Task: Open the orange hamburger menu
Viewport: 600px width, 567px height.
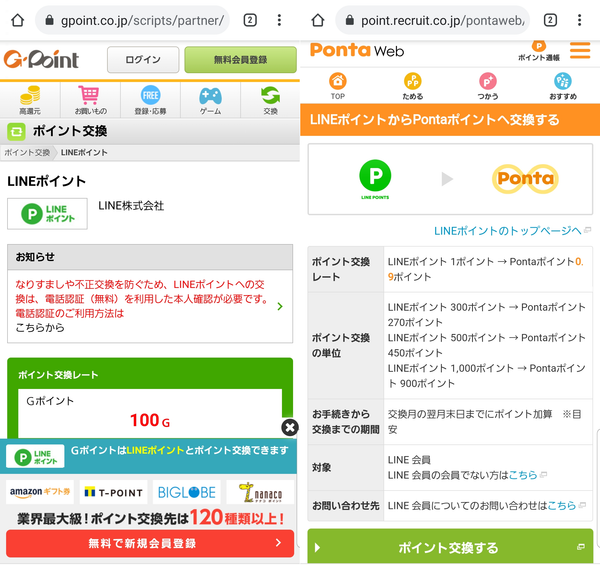Action: (x=580, y=51)
